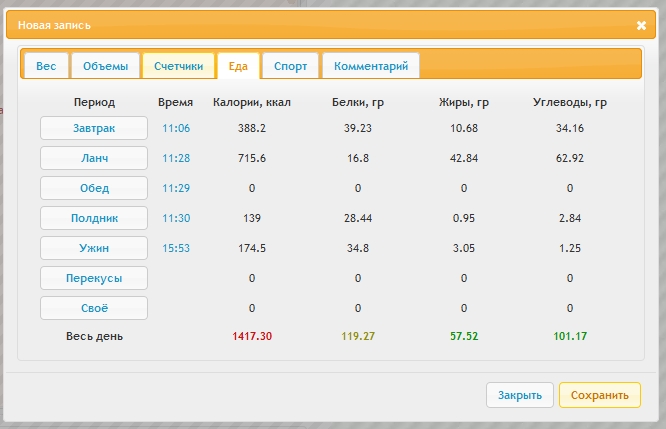Change the 11:29 time for Обед

176,188
